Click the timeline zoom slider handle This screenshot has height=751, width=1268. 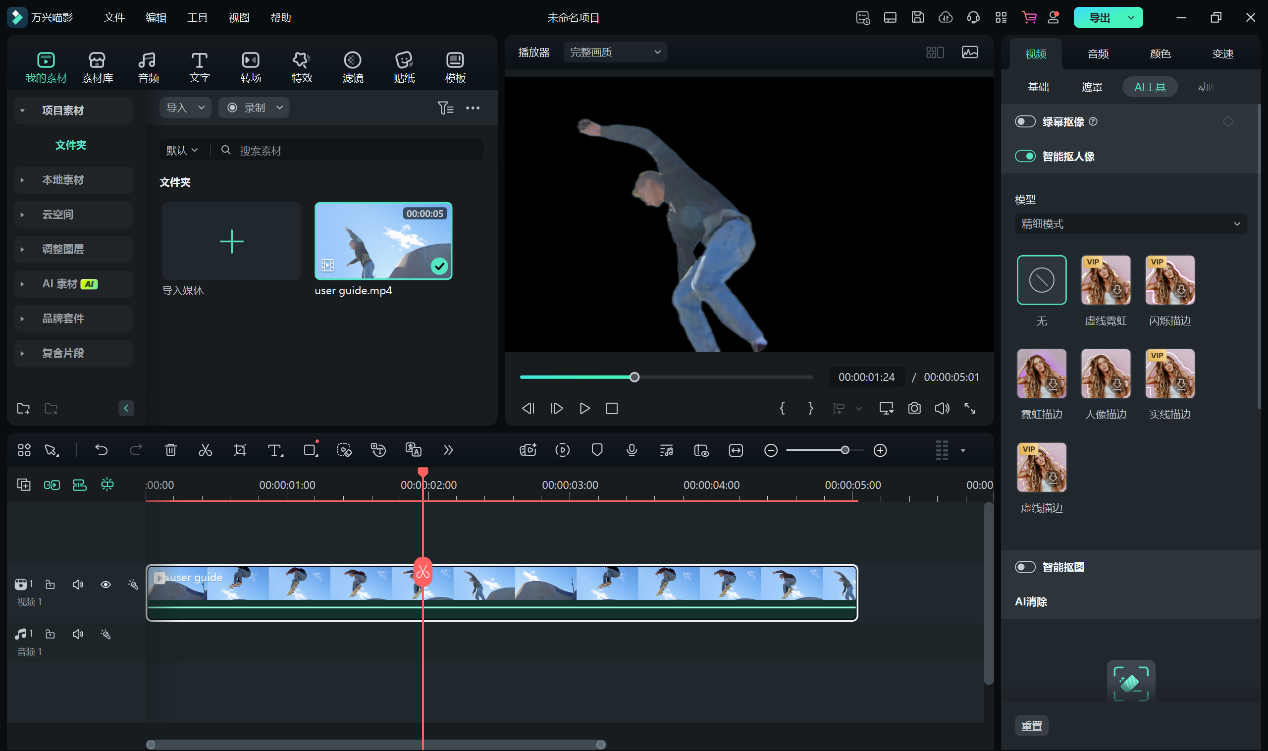tap(845, 450)
